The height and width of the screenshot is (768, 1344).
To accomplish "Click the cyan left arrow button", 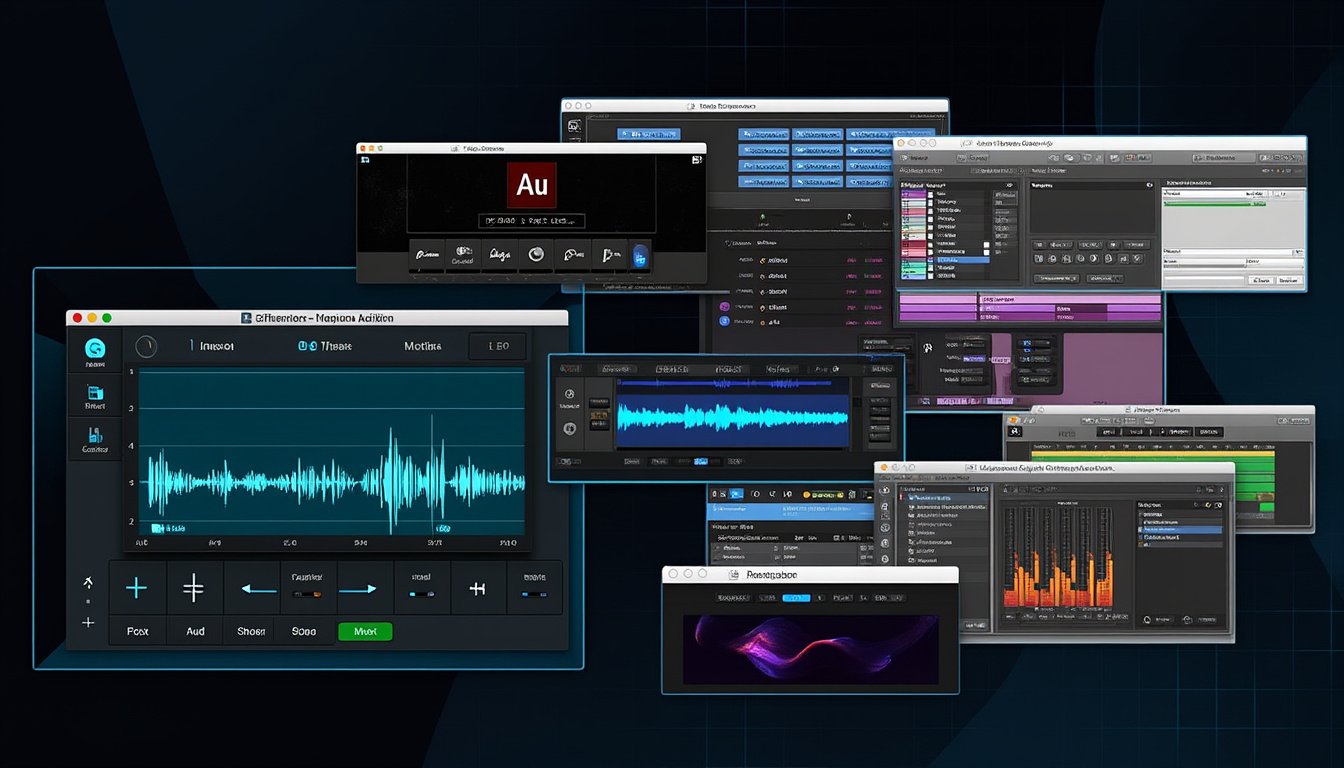I will pyautogui.click(x=257, y=590).
